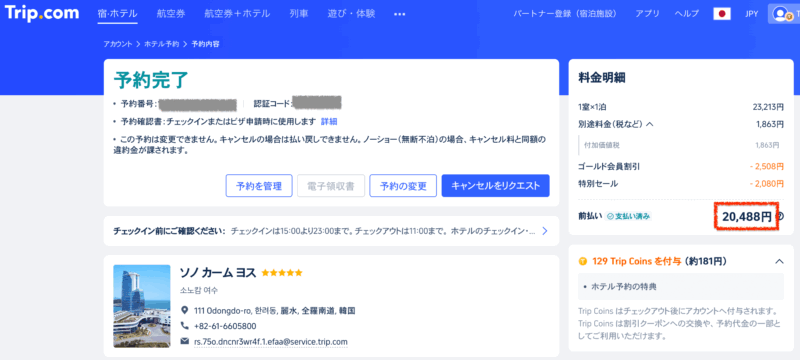Collapse 別途料金(税など) breakdown
Screen dimensions: 800x360
click(649, 123)
